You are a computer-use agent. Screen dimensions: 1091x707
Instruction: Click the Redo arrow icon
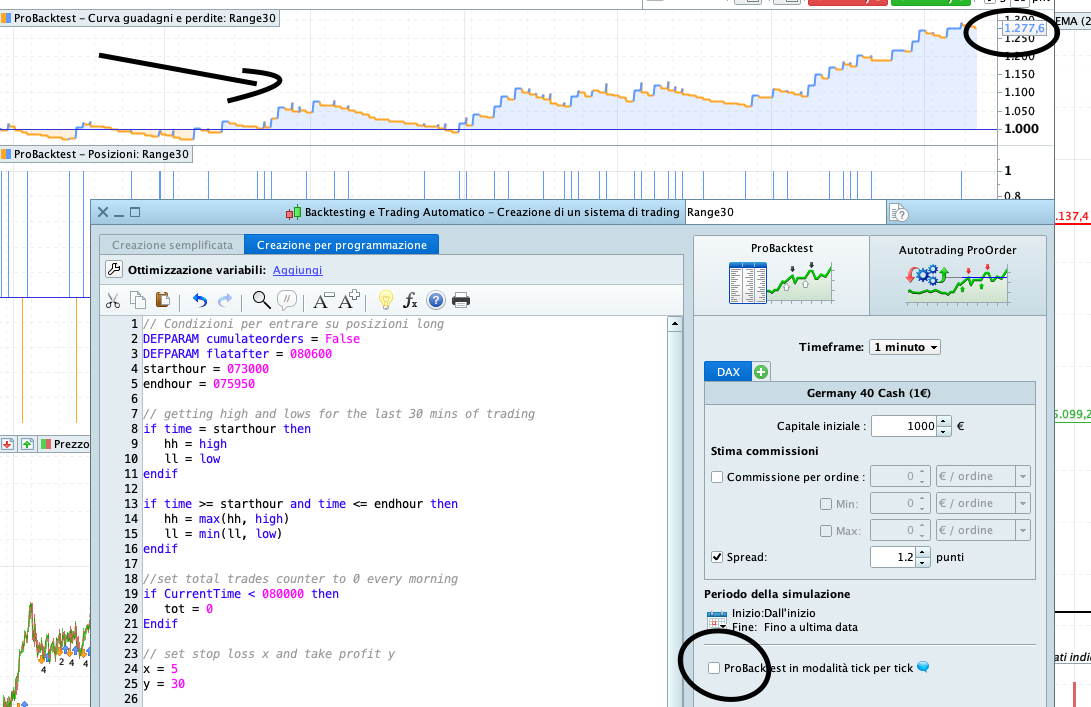225,301
